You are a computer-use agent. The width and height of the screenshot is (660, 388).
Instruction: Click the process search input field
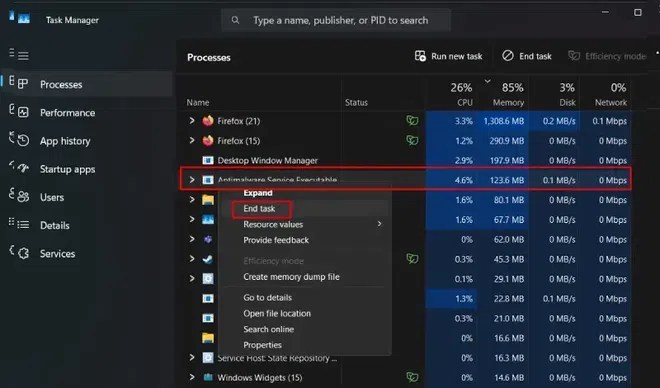click(336, 20)
